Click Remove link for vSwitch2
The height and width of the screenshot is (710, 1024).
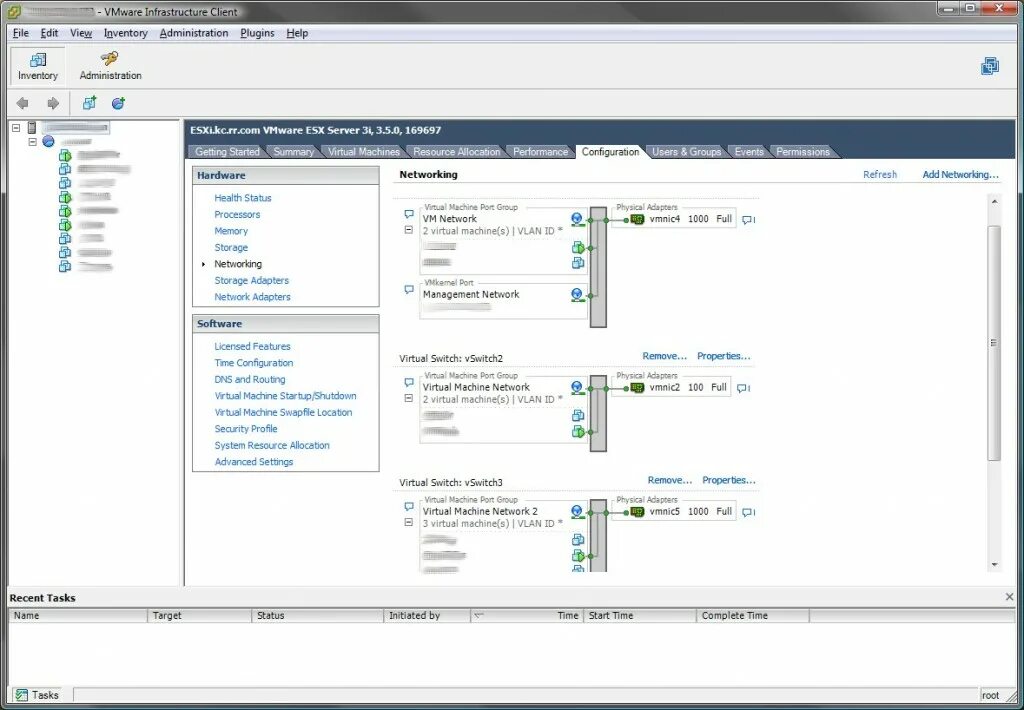664,356
